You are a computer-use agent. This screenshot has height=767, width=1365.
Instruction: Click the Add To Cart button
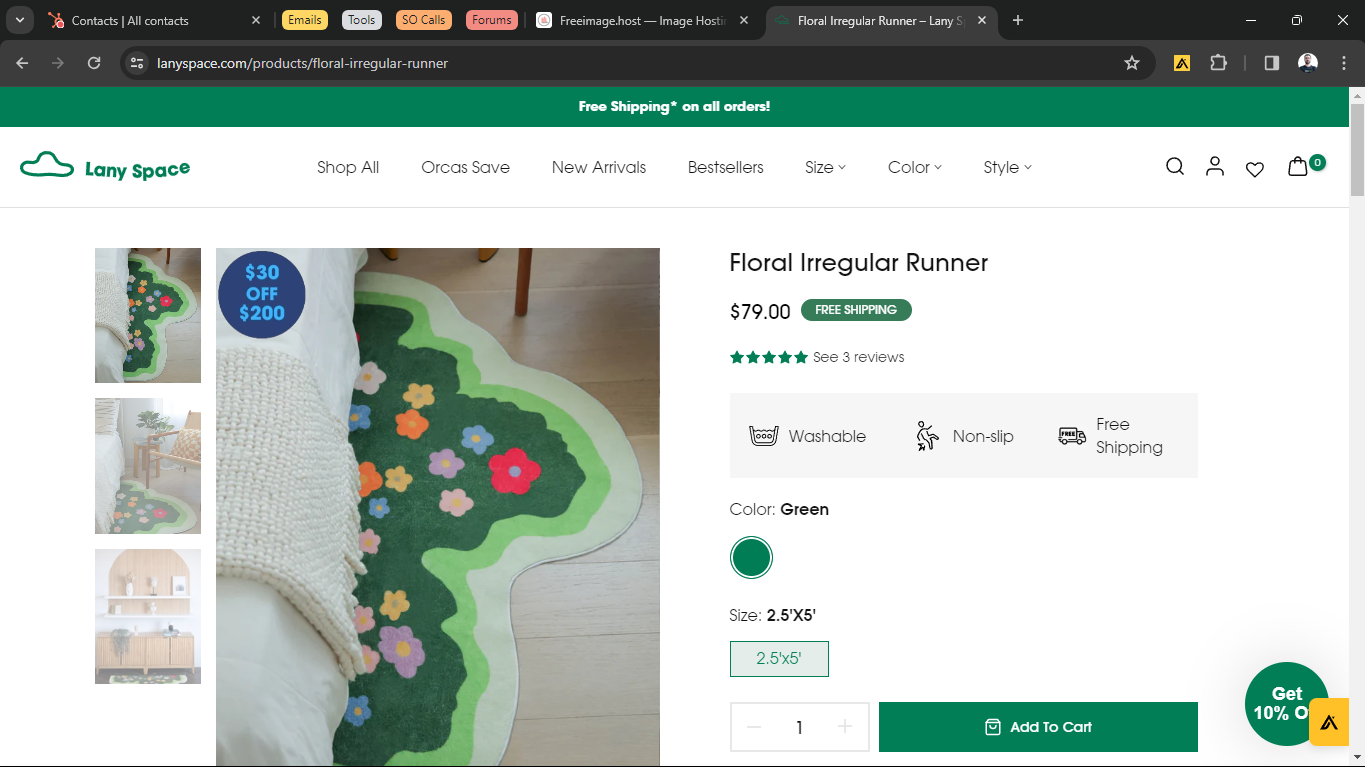pos(1038,727)
